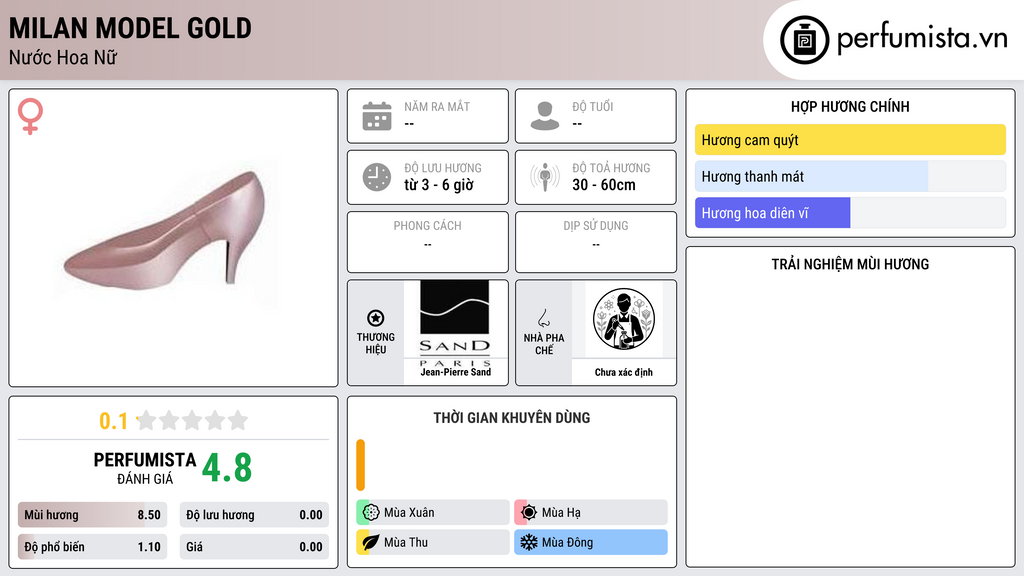The height and width of the screenshot is (576, 1024).
Task: Select the Mùa Xuân season
Action: (432, 512)
